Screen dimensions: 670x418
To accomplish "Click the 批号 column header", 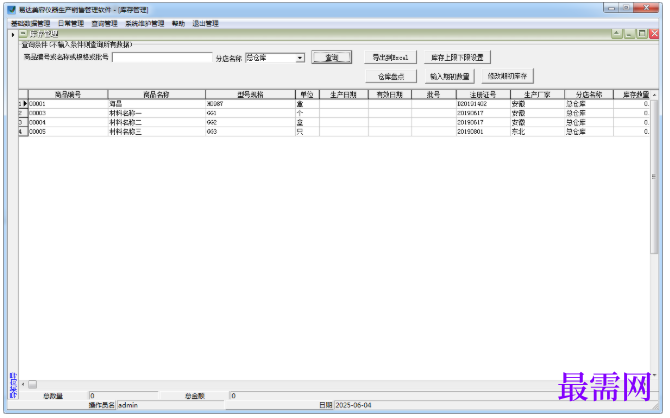I will click(x=434, y=94).
